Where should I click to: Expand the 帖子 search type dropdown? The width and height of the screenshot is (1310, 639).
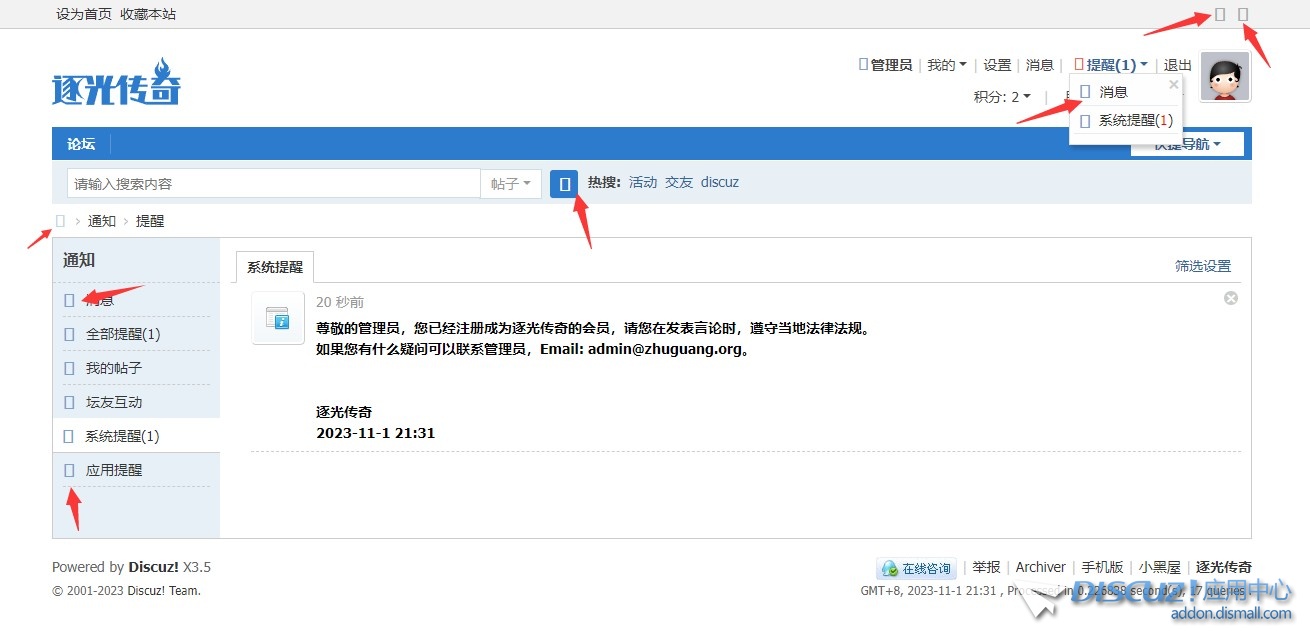click(511, 184)
